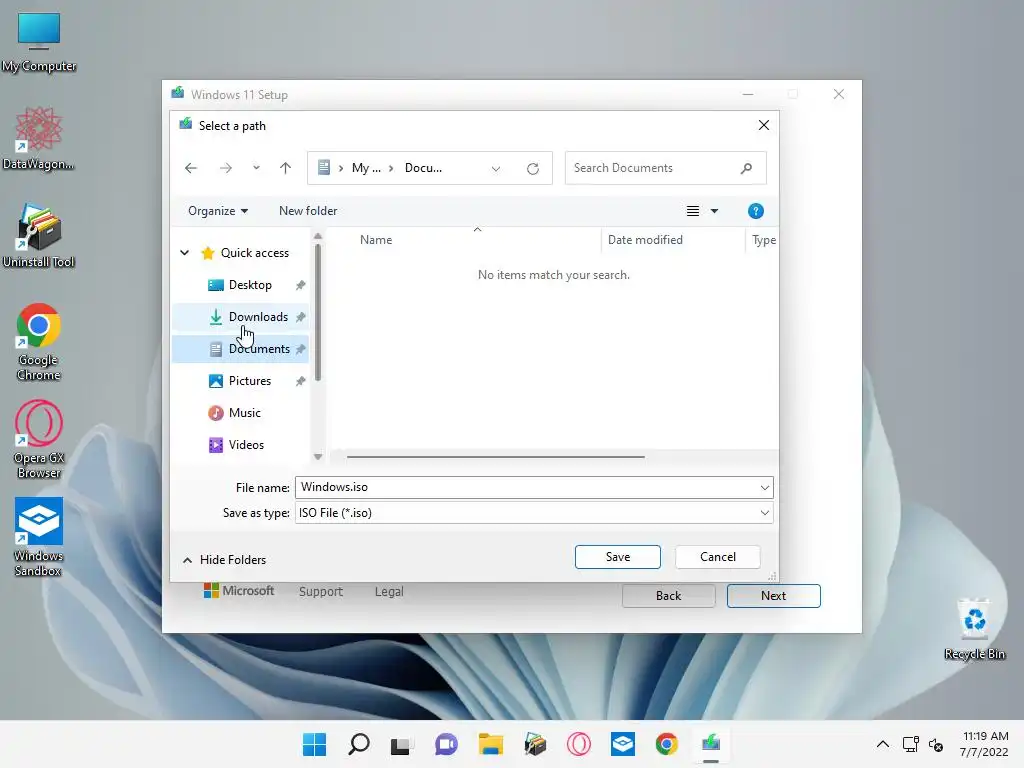Open the view options dropdown arrow
This screenshot has width=1024, height=768.
714,211
